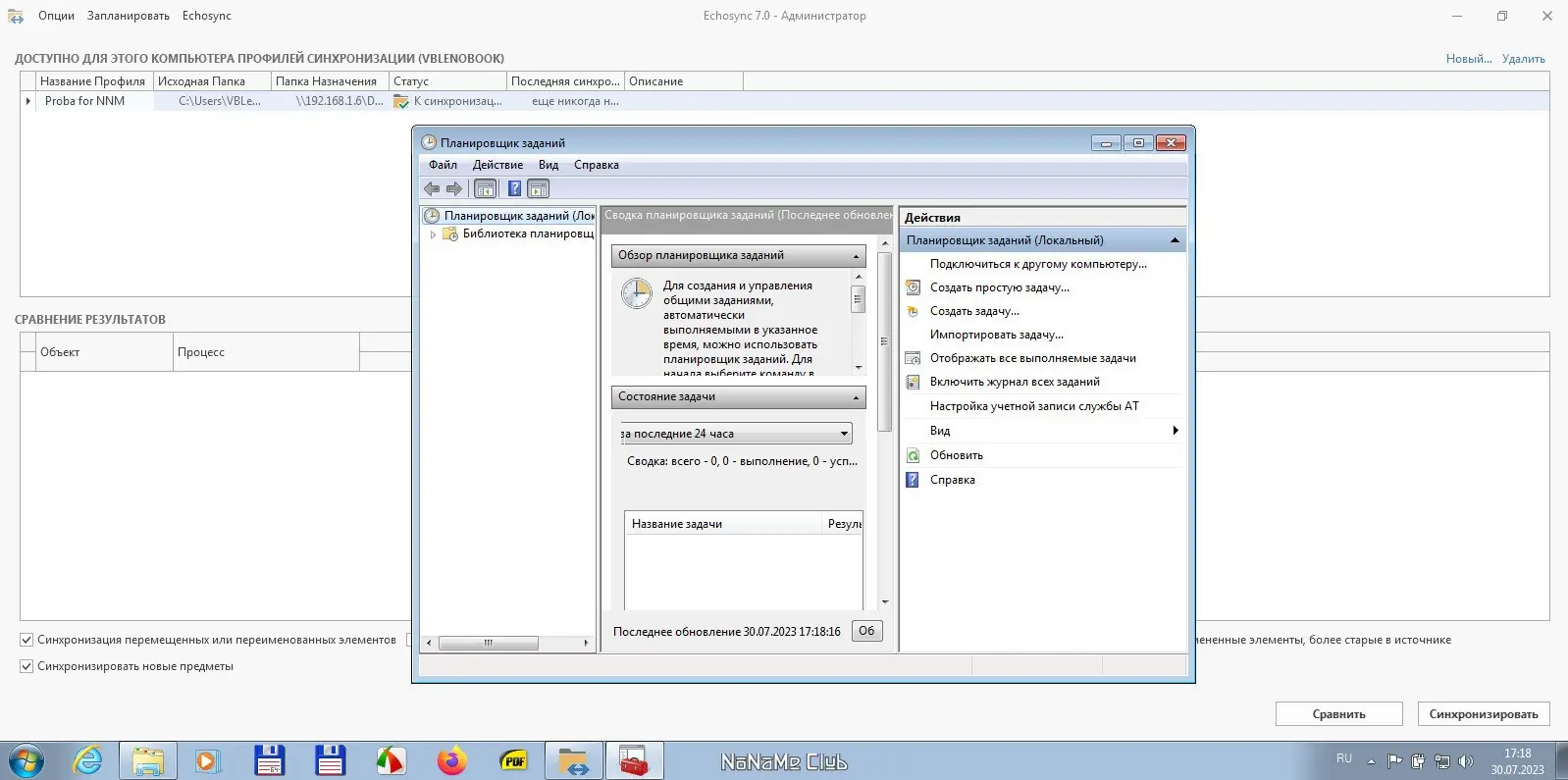Click the tree pane horizontal scrollbar thumb

click(488, 644)
